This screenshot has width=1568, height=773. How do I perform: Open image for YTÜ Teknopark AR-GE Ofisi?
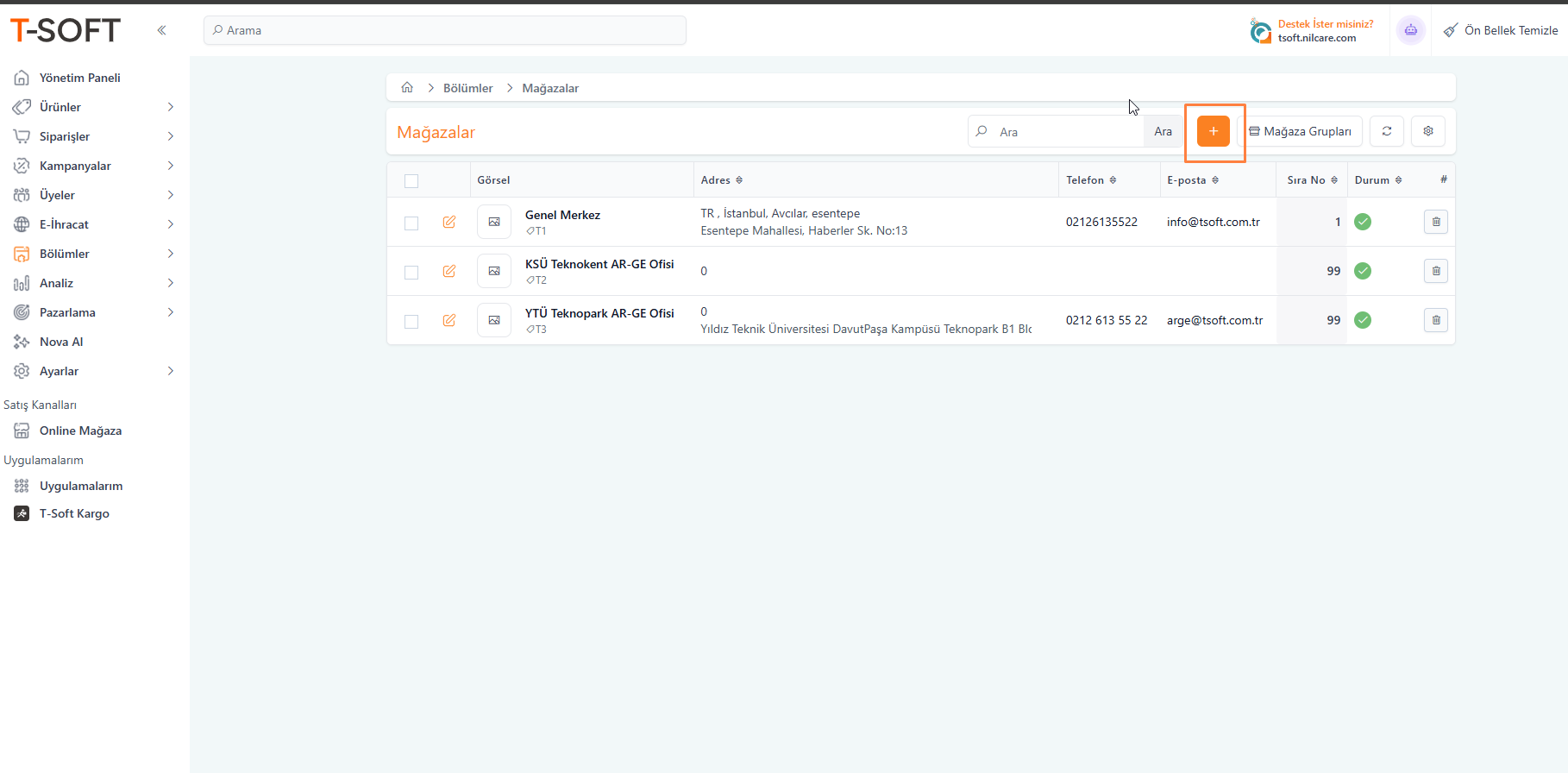[x=494, y=320]
